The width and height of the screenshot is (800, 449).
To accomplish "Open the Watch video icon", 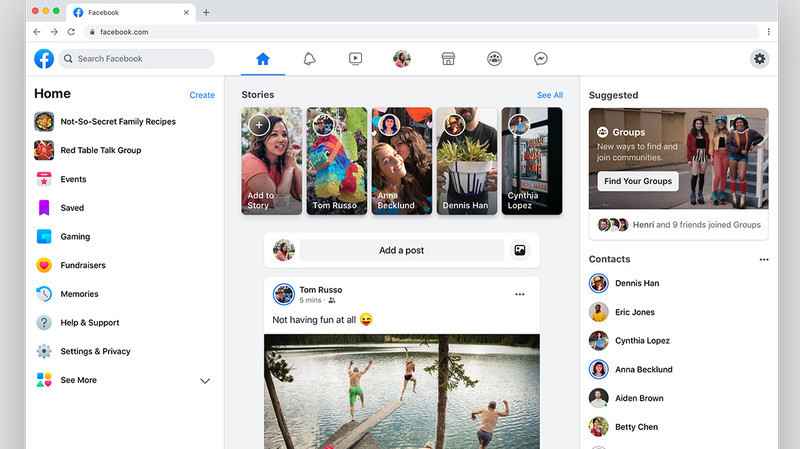I will point(355,59).
